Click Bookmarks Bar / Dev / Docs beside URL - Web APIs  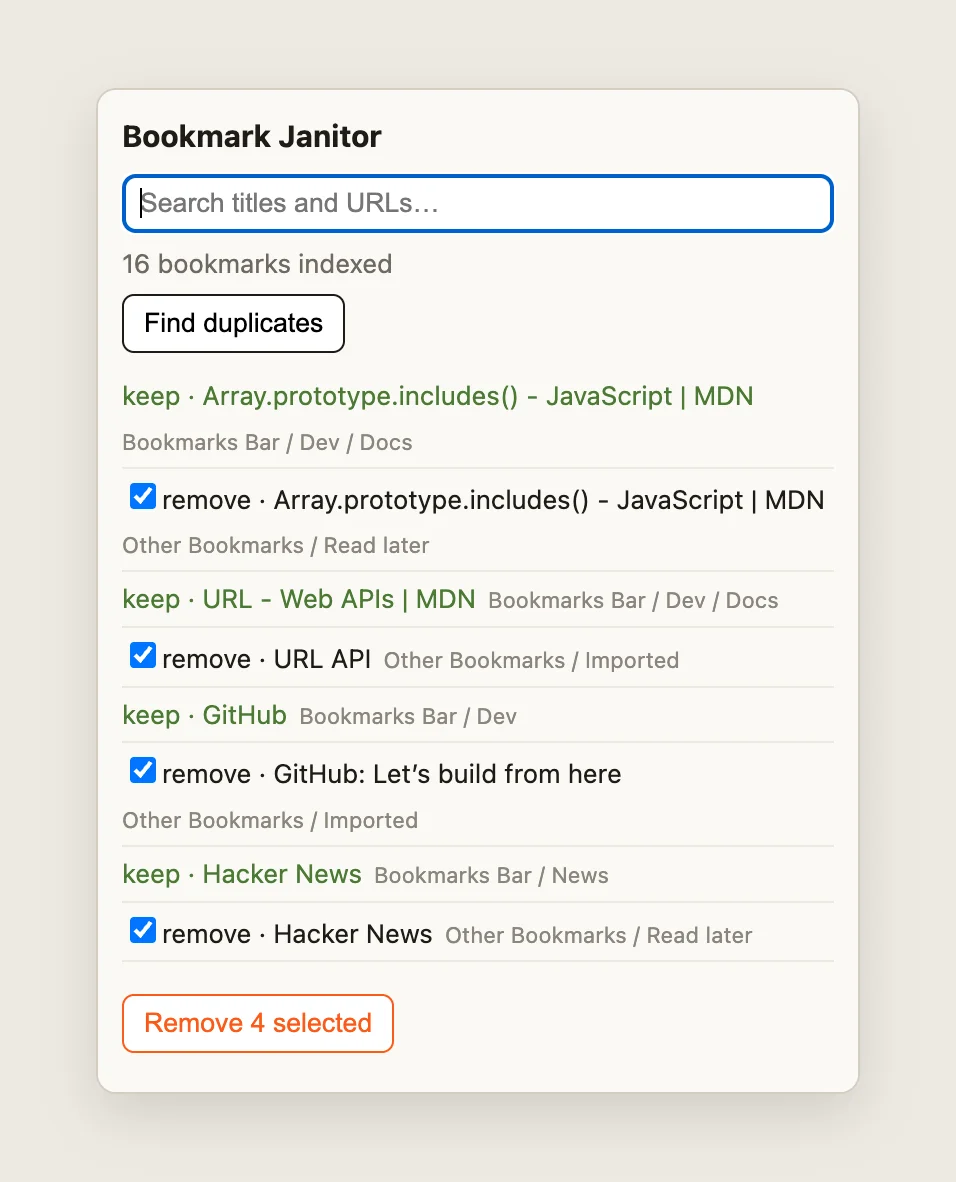coord(633,601)
